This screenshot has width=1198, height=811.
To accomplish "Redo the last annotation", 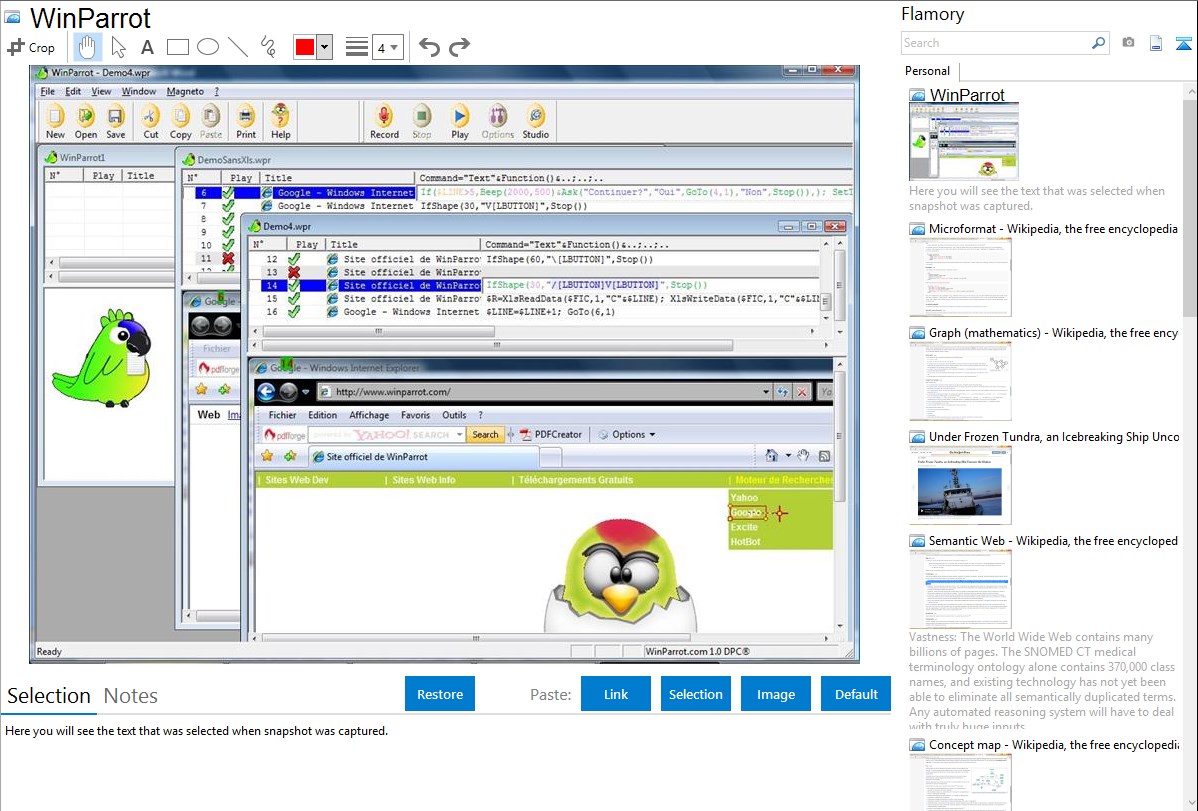I will (x=459, y=47).
